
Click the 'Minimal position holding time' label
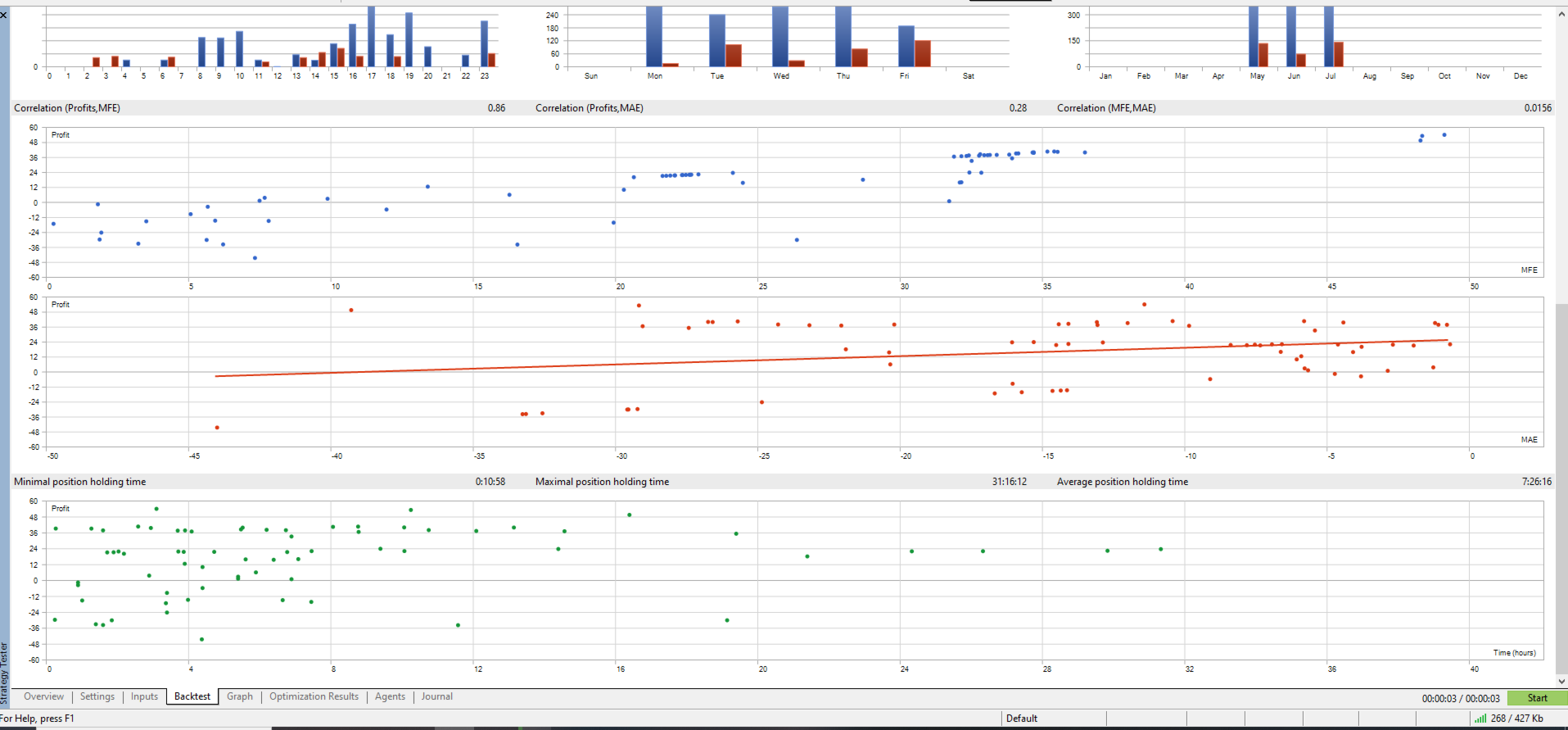tap(79, 482)
